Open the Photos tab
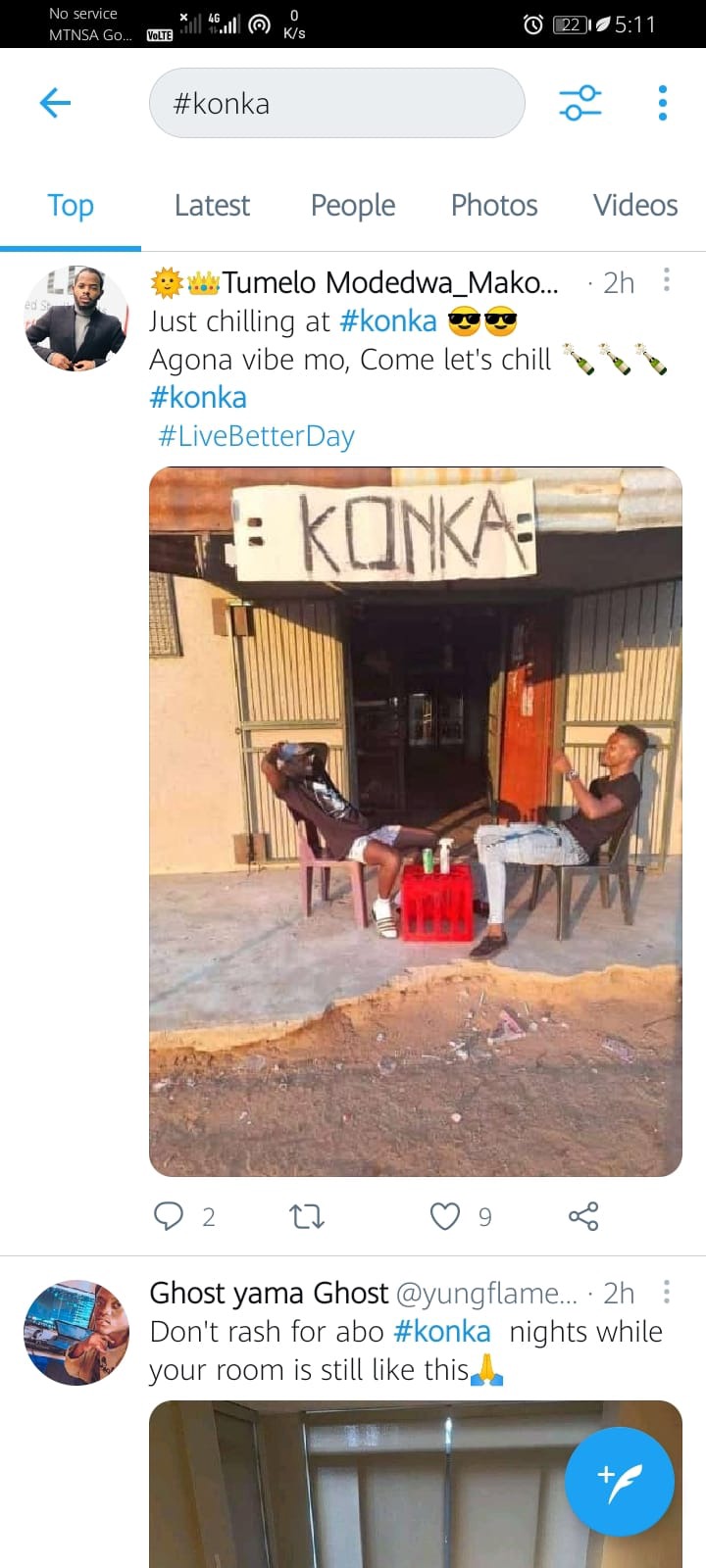This screenshot has width=706, height=1568. point(494,205)
